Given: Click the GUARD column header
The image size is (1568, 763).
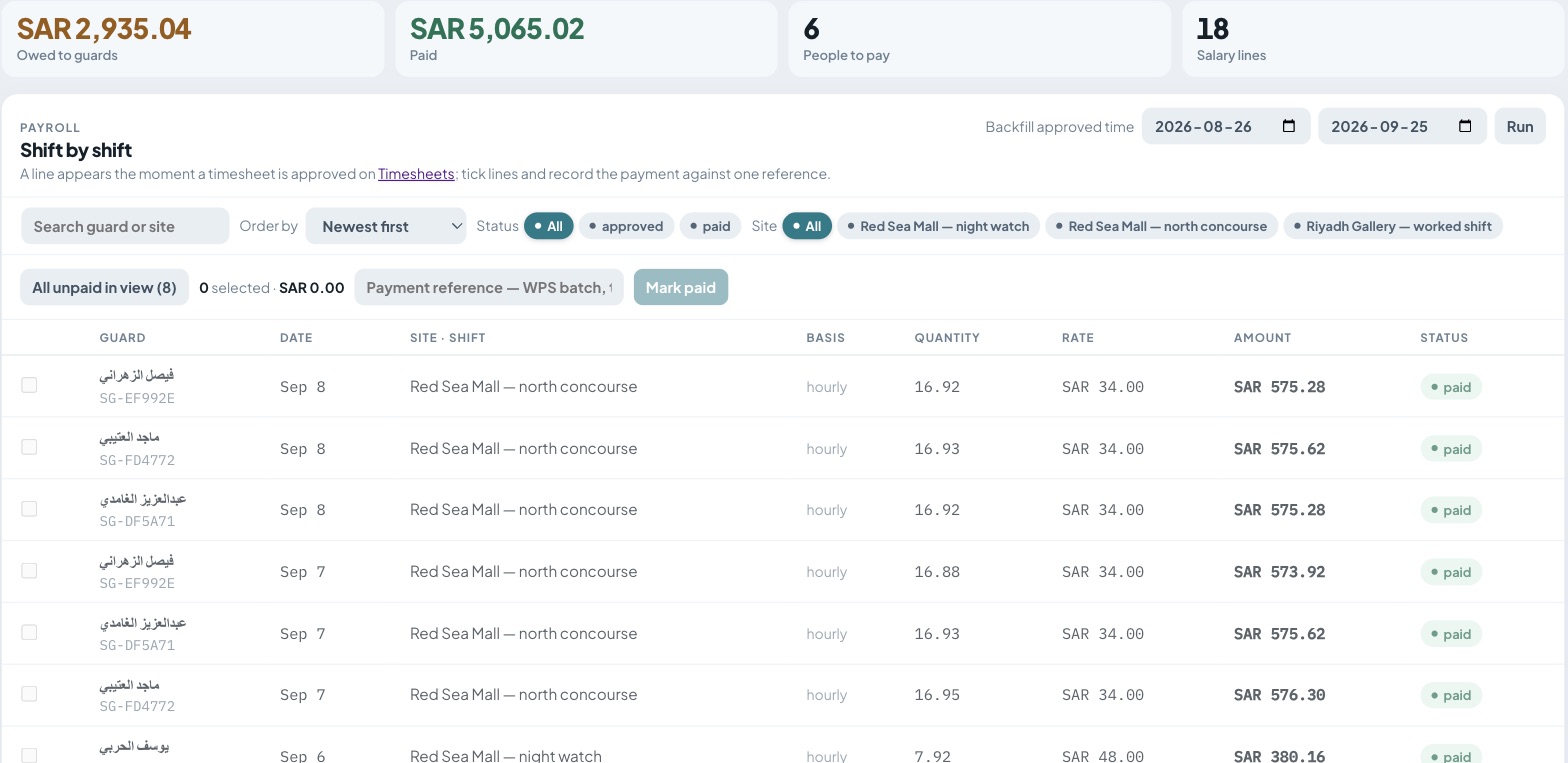Looking at the screenshot, I should 122,338.
